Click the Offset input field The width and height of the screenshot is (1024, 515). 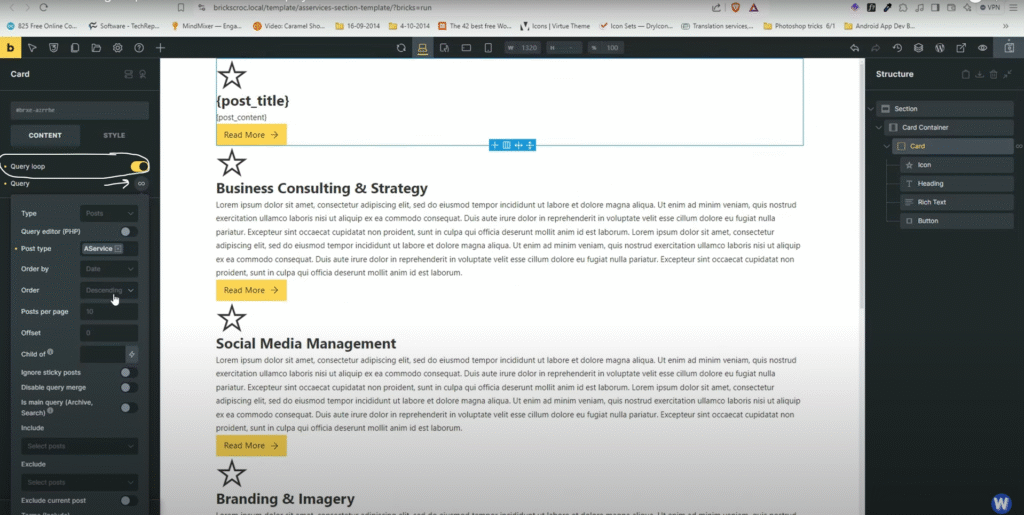coord(108,333)
